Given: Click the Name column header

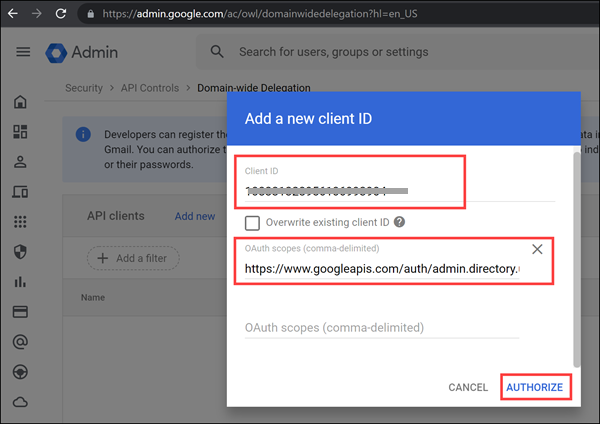Looking at the screenshot, I should point(93,297).
